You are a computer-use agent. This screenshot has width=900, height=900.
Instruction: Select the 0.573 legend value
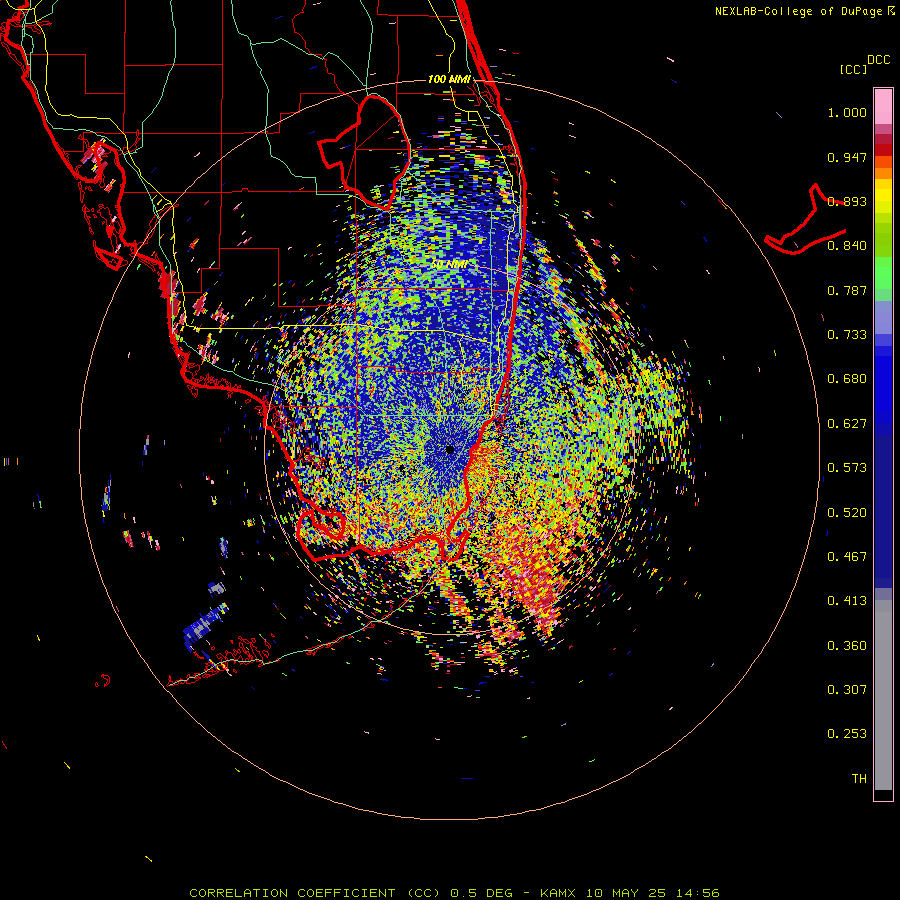point(847,468)
